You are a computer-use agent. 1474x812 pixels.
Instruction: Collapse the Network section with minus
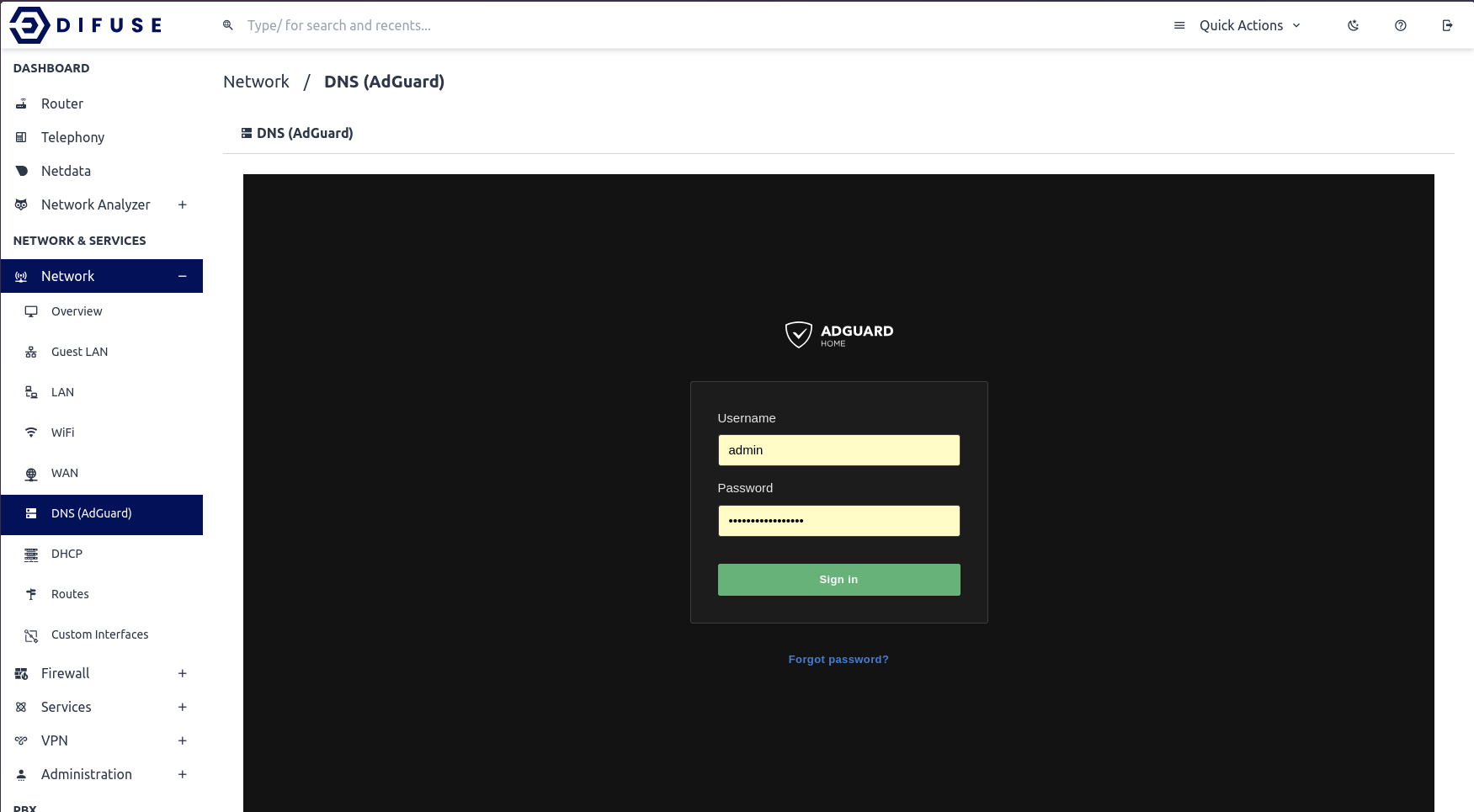[182, 276]
